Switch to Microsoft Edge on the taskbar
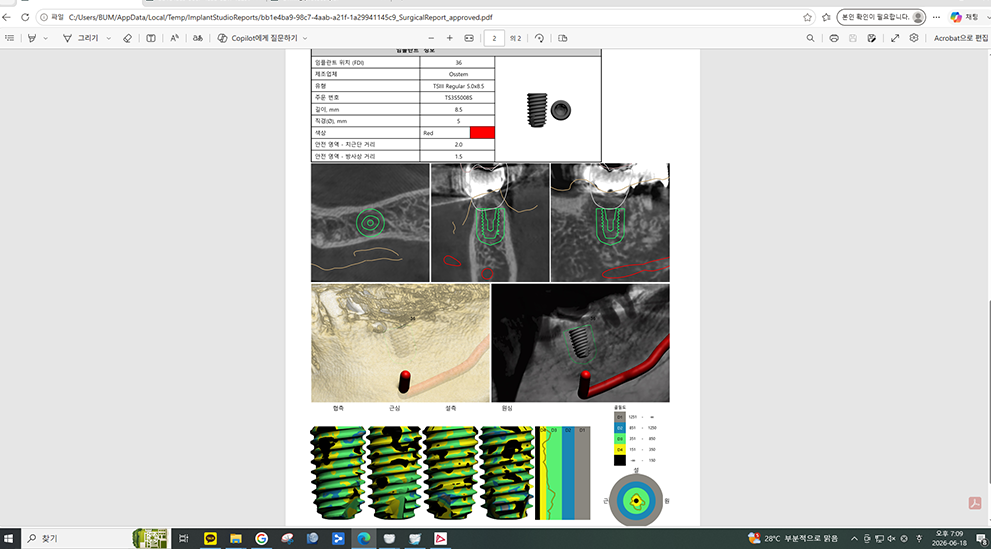Screen dimensions: 991x549 (x=364, y=538)
